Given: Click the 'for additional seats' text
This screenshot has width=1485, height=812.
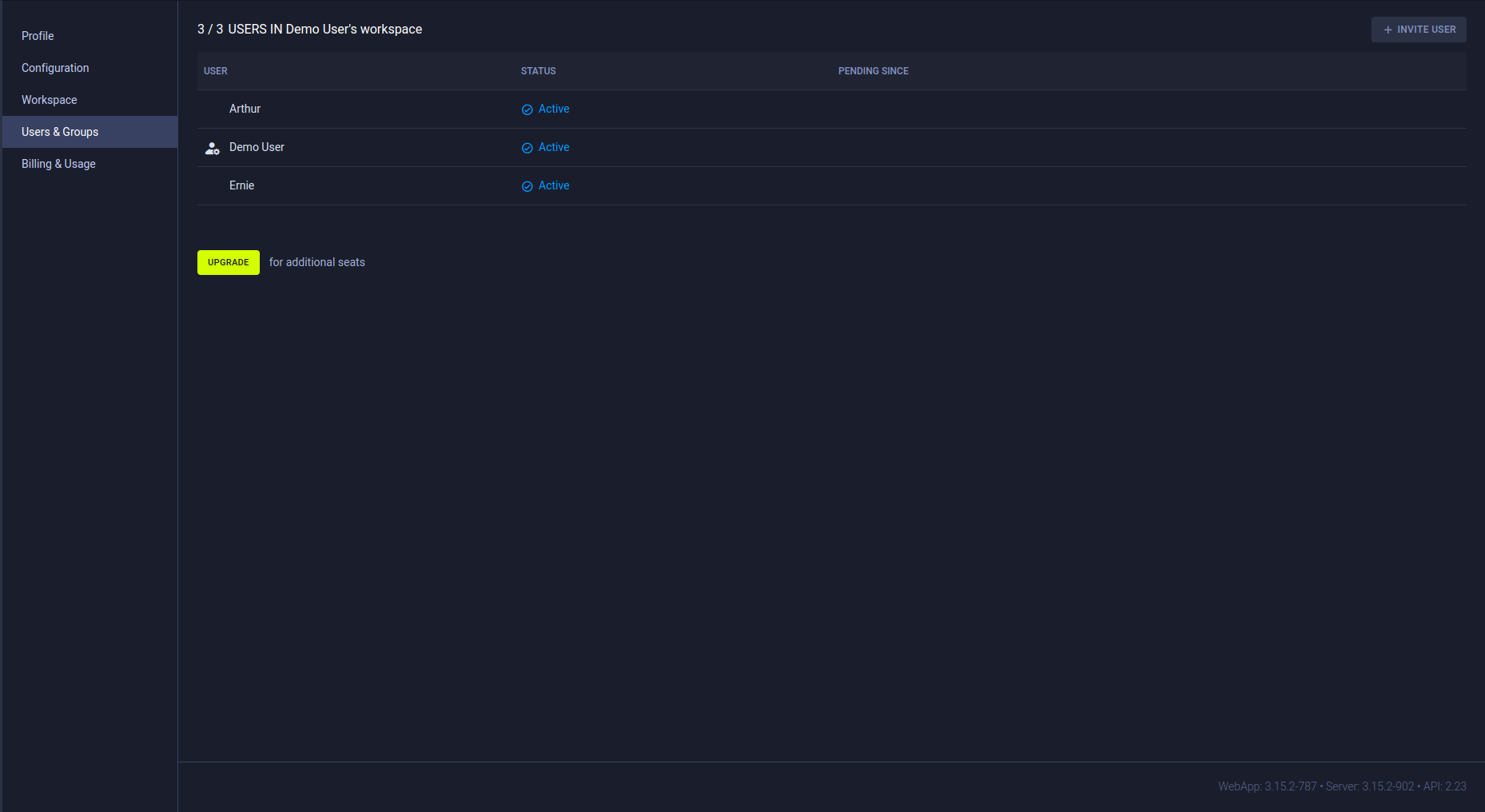Looking at the screenshot, I should coord(317,262).
